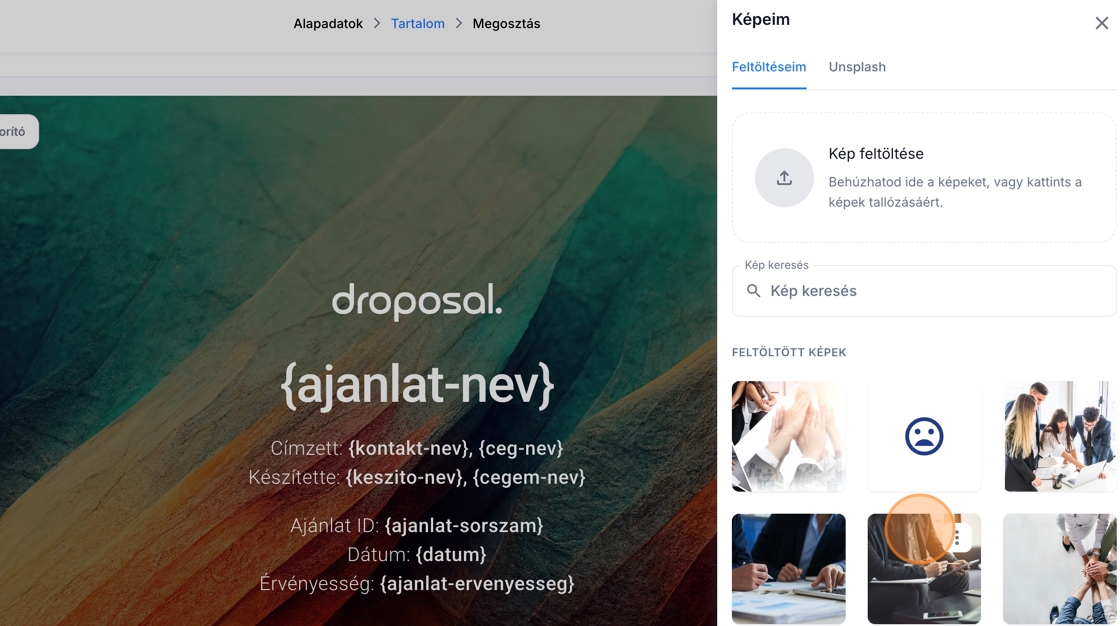Click the magnifier icon in image search
1120x626 pixels.
point(754,291)
